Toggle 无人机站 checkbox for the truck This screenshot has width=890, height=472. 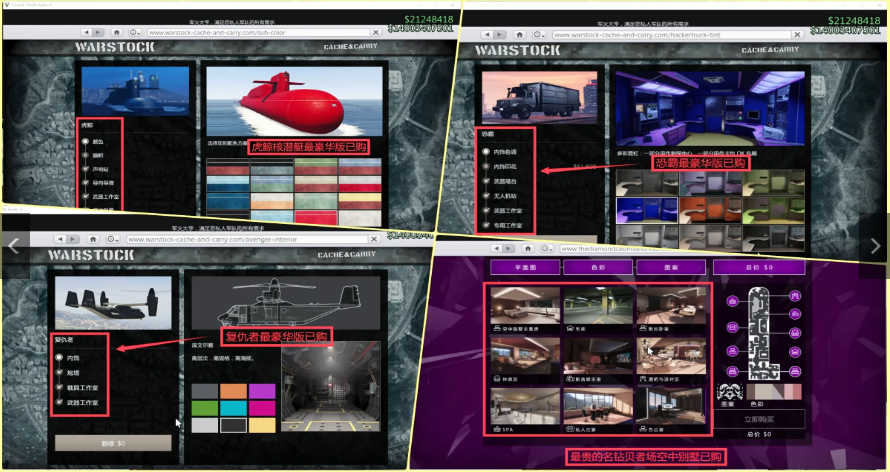tap(486, 196)
